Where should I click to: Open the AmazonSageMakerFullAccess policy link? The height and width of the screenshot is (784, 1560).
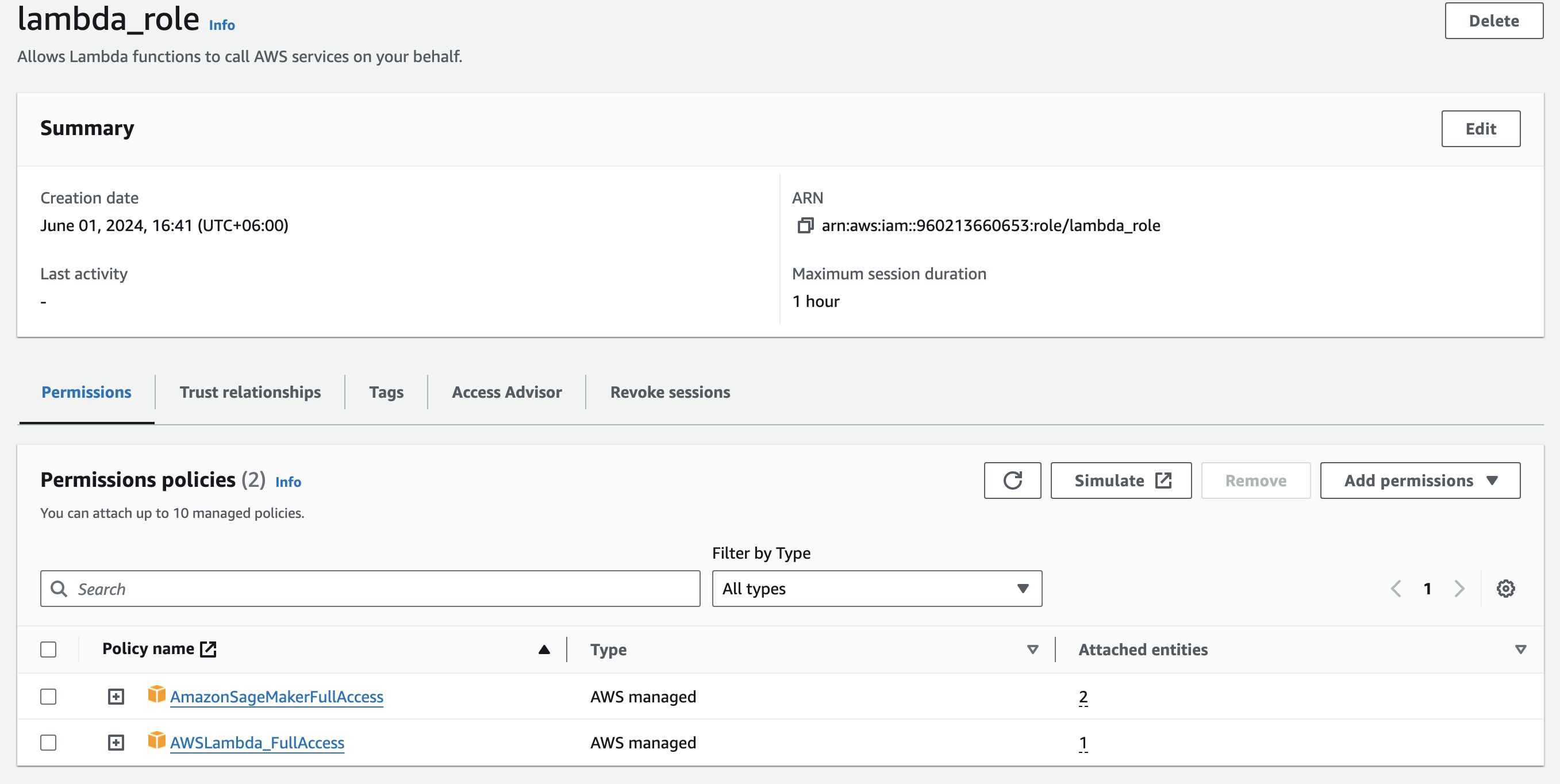tap(276, 697)
